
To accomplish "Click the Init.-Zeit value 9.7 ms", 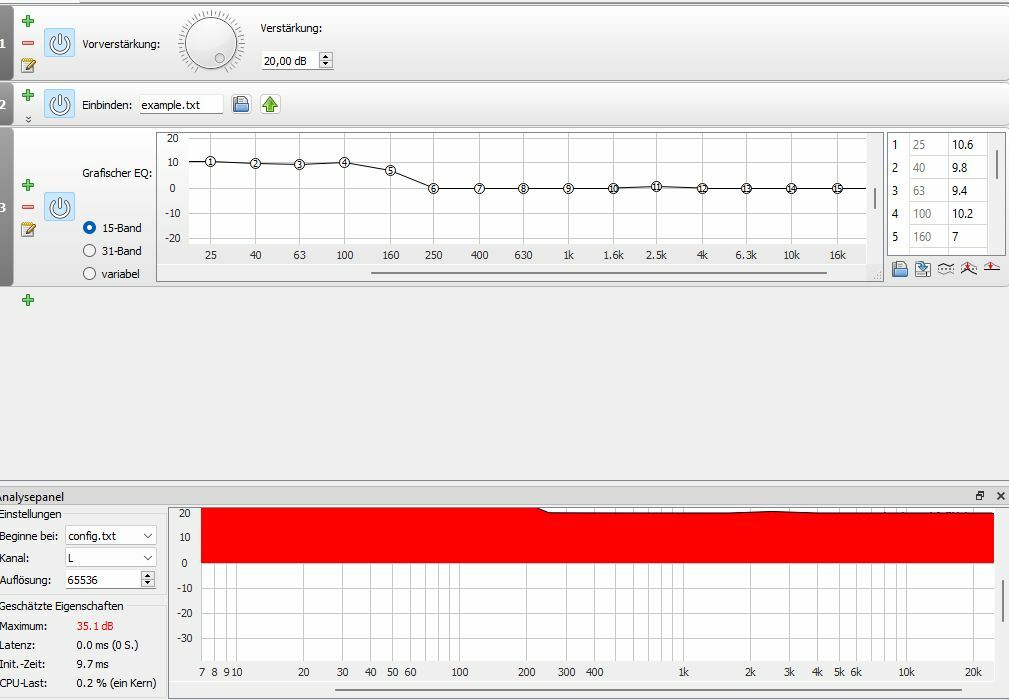I will coord(93,664).
